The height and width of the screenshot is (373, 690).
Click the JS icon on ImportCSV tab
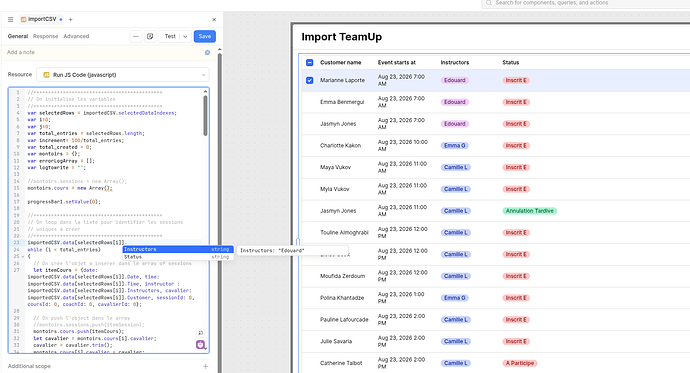pyautogui.click(x=23, y=19)
